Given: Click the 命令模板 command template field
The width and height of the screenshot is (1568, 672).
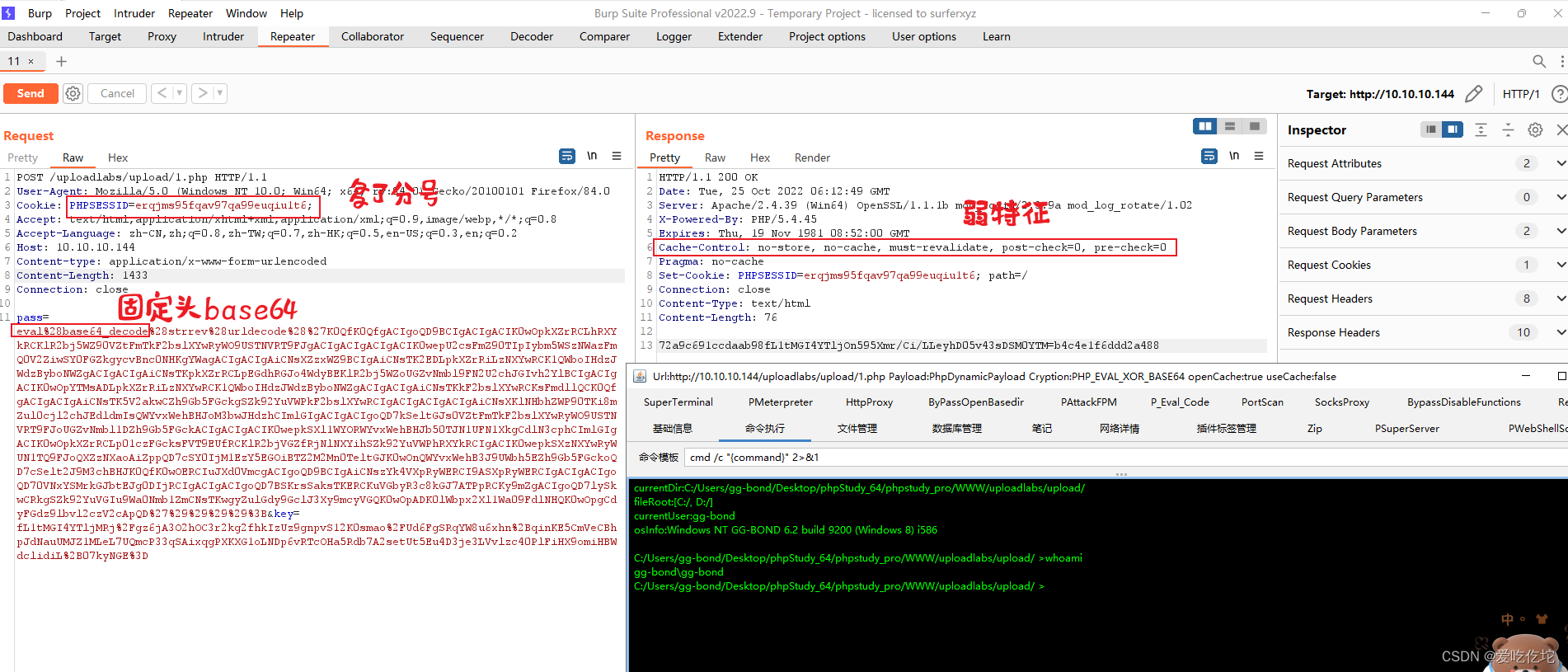Looking at the screenshot, I should tap(1126, 457).
